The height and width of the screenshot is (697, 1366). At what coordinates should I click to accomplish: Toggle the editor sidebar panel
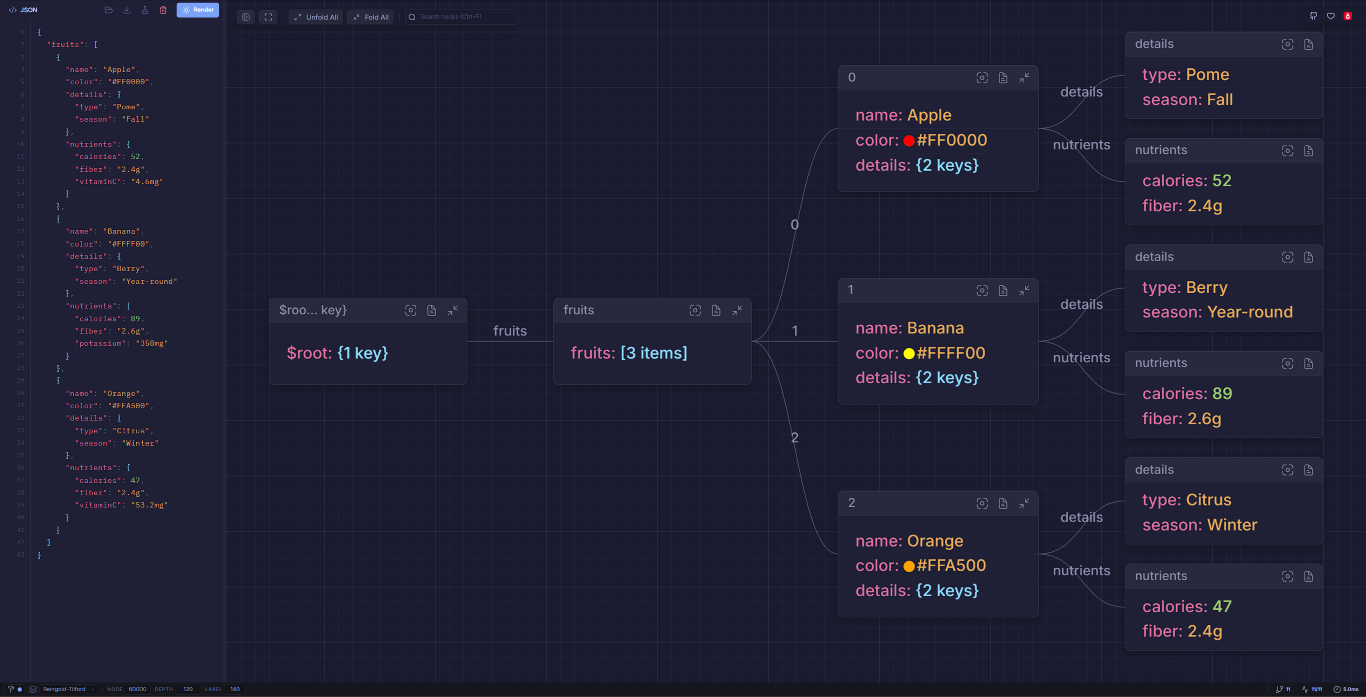246,17
